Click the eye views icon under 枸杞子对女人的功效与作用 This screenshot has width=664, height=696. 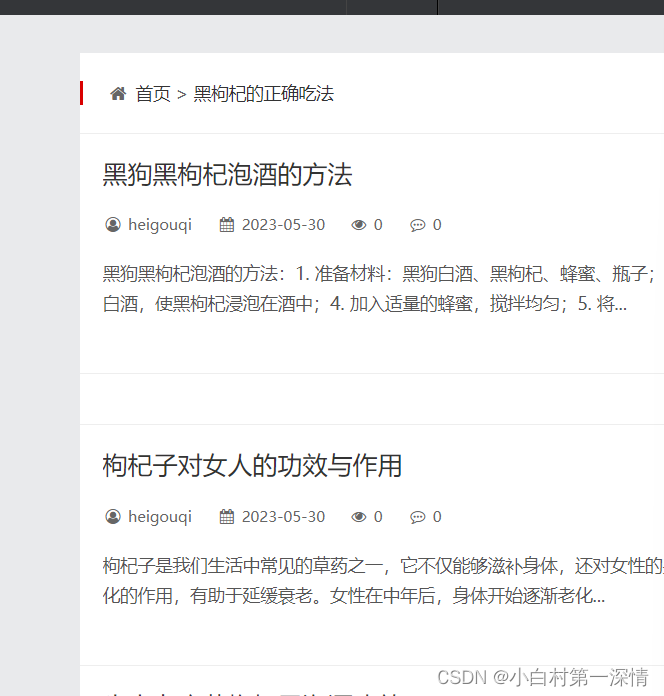359,517
